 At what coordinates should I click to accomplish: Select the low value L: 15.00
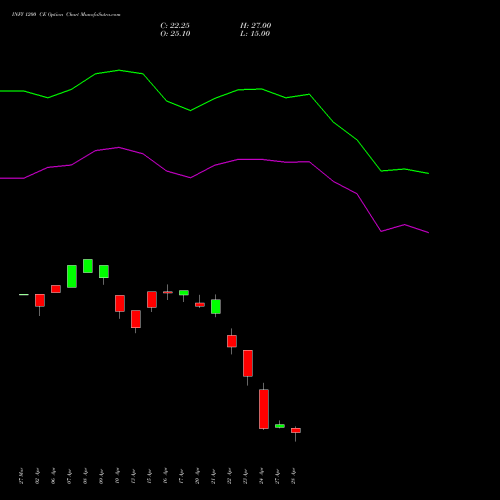coord(255,34)
